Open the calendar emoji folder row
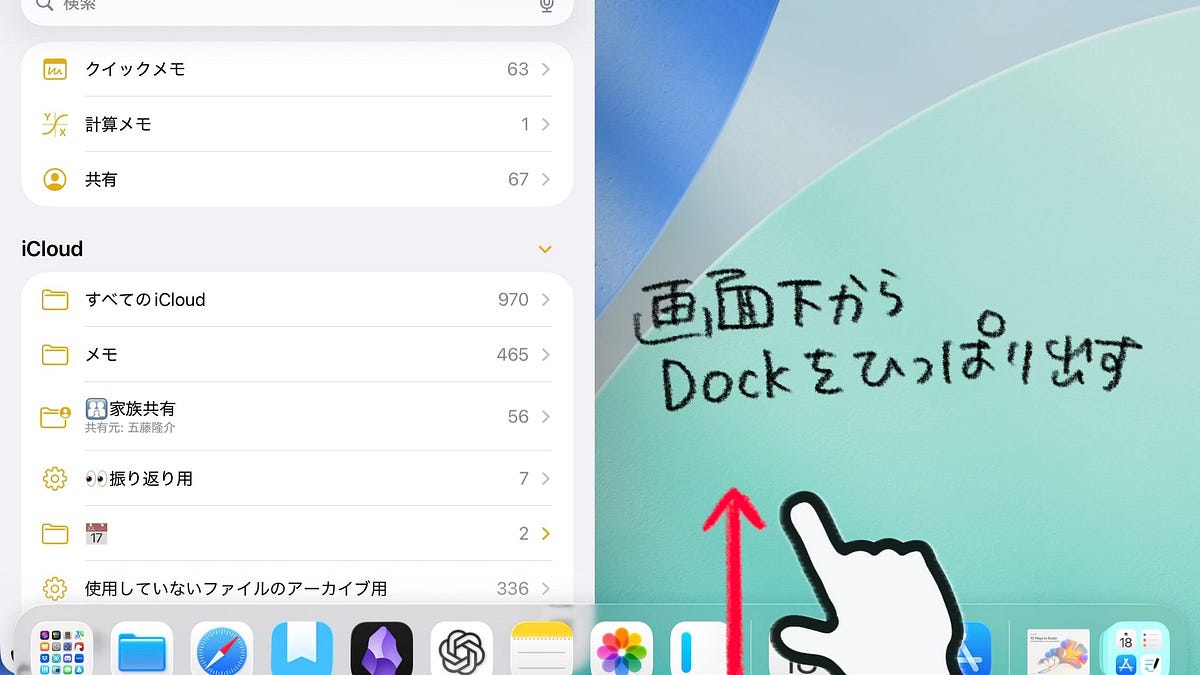The image size is (1200, 675). coord(297,533)
